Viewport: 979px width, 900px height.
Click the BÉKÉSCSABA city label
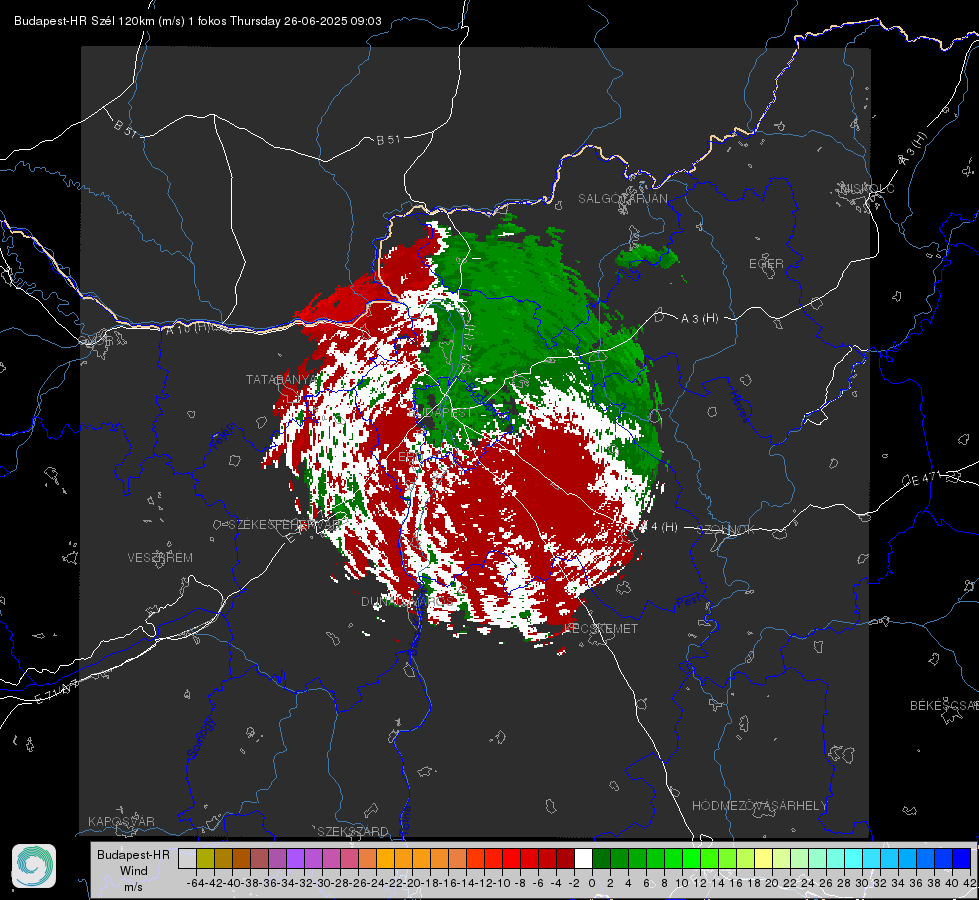point(944,706)
